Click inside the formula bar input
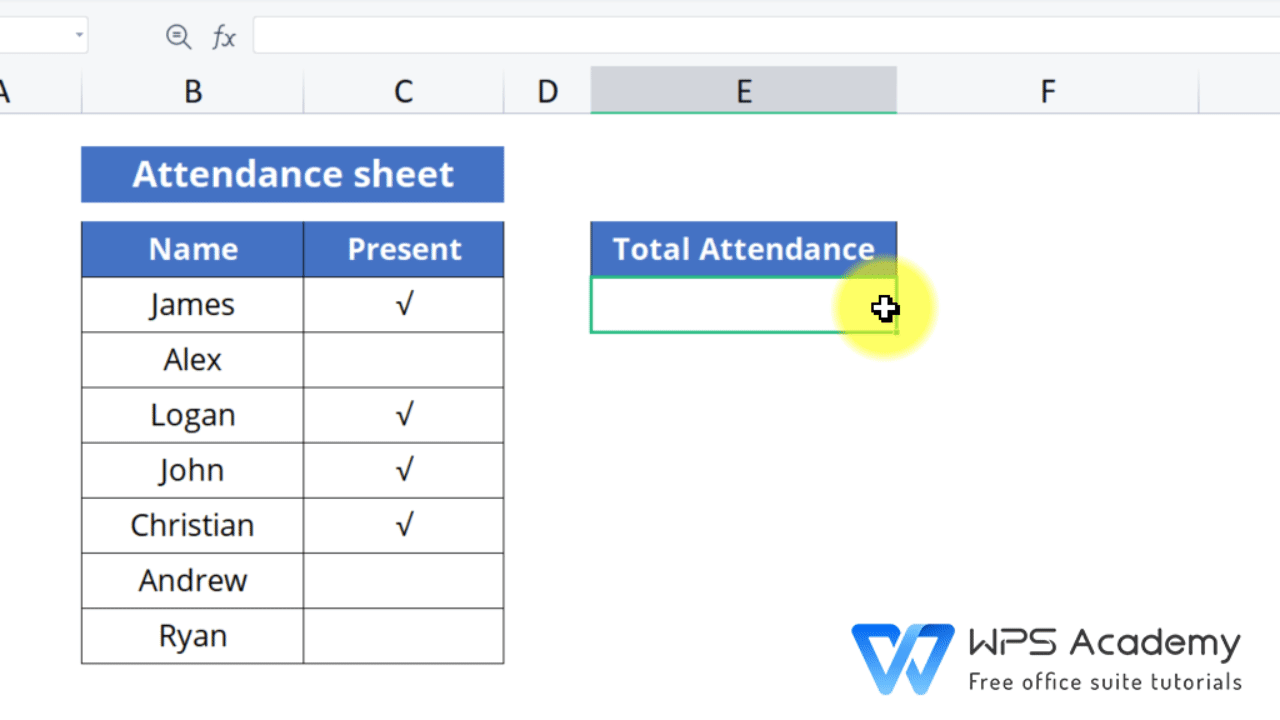 pyautogui.click(x=766, y=35)
